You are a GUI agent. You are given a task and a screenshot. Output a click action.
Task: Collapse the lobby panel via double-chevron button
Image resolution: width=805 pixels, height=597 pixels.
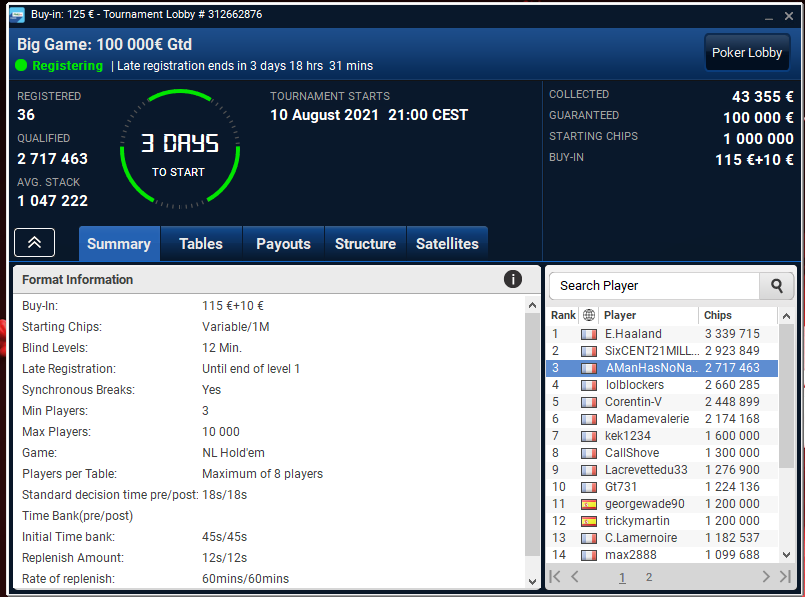pos(34,242)
